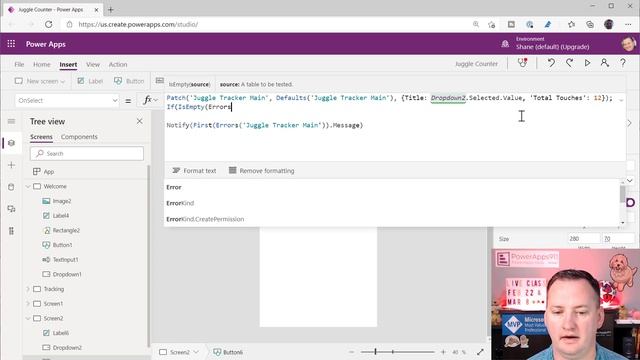640x360 pixels.
Task: Open the fx function chevron
Action: coord(156,100)
